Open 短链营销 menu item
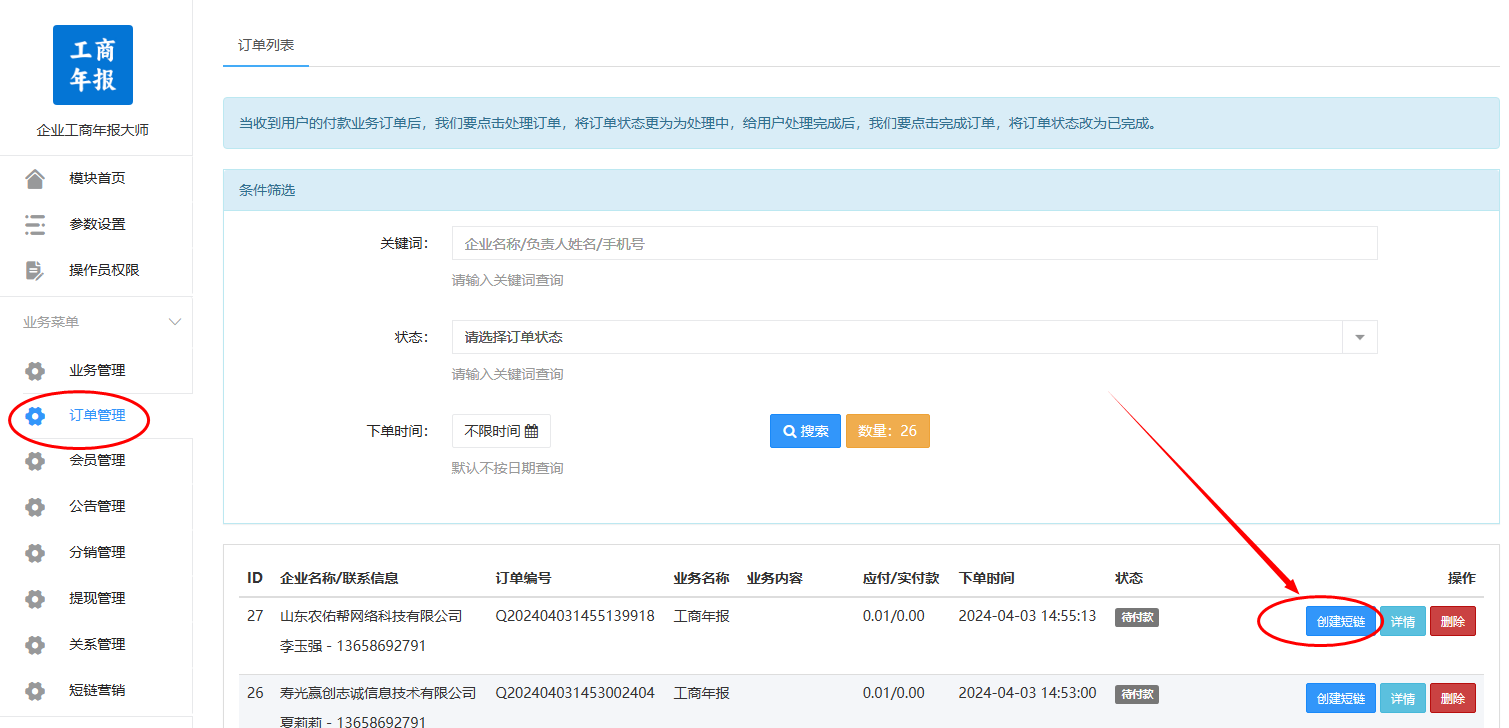 pyautogui.click(x=96, y=691)
